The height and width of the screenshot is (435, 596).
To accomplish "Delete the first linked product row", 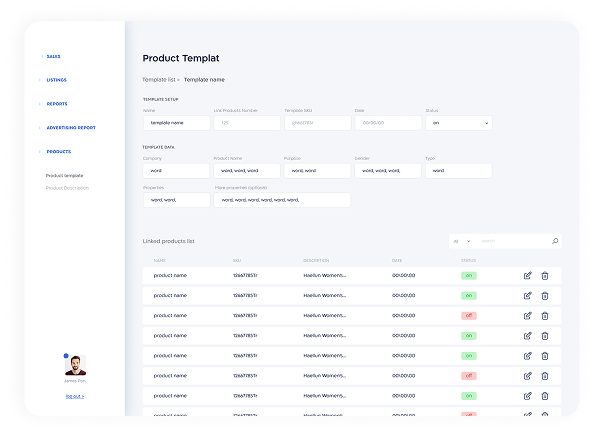I will [x=545, y=276].
